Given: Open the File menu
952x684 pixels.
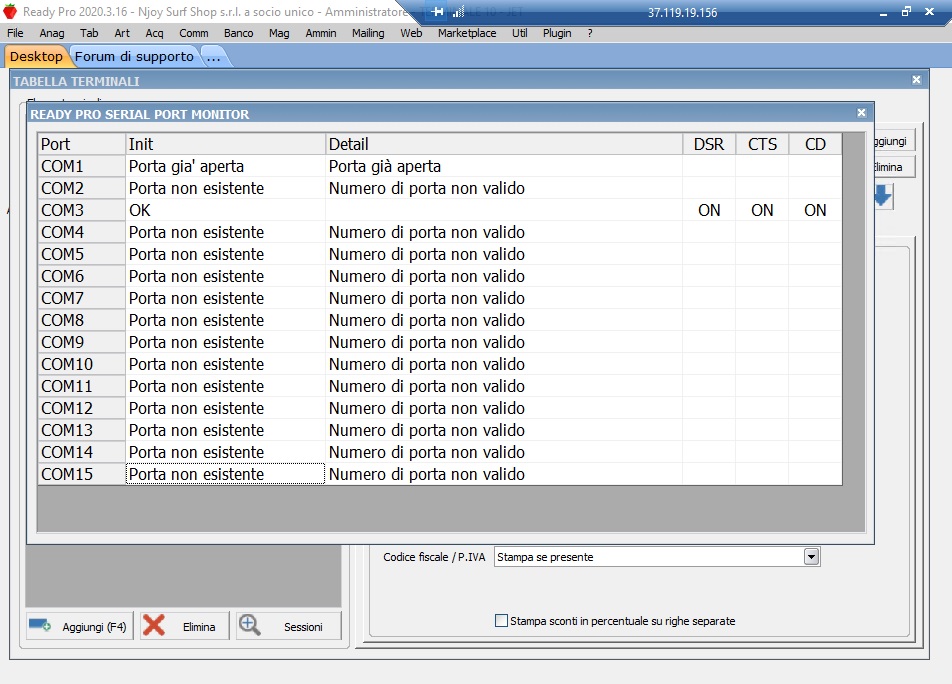Looking at the screenshot, I should [15, 33].
